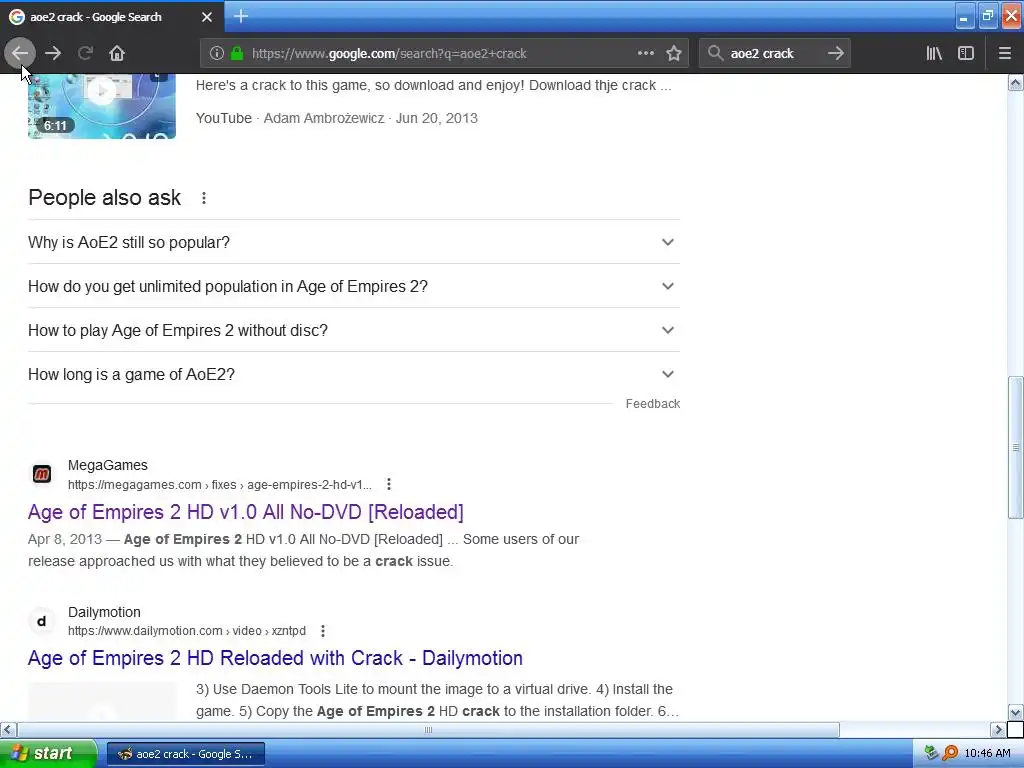Click the magnifier icon in search box
Screen dimensions: 1024x768
716,54
